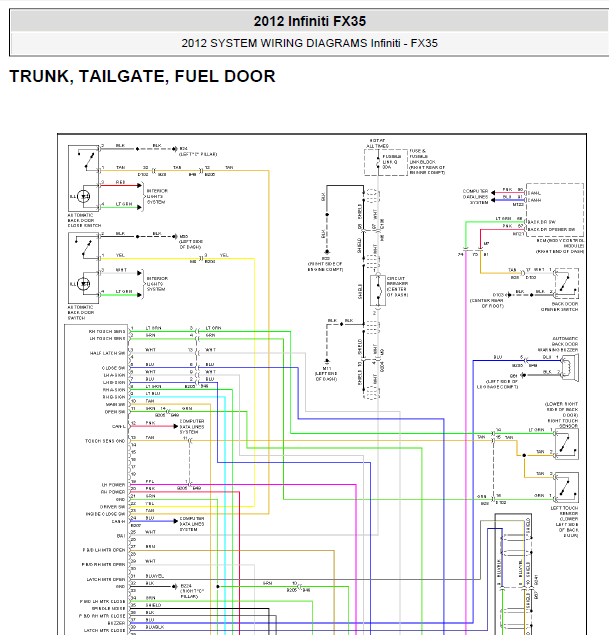Click the 'BACK DR SW' pin on the BCM
Image resolution: width=609 pixels, height=635 pixels.
pos(541,222)
